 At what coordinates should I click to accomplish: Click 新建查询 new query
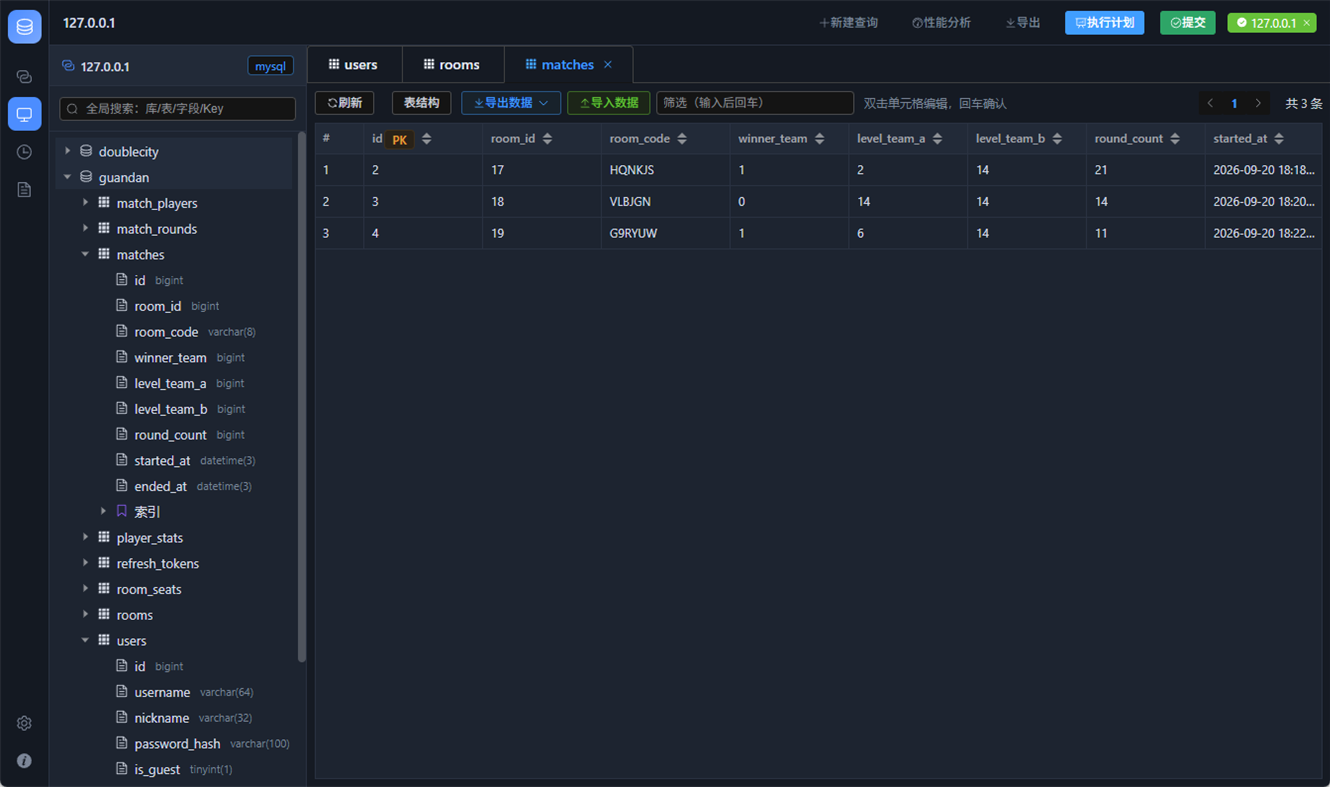tap(849, 23)
